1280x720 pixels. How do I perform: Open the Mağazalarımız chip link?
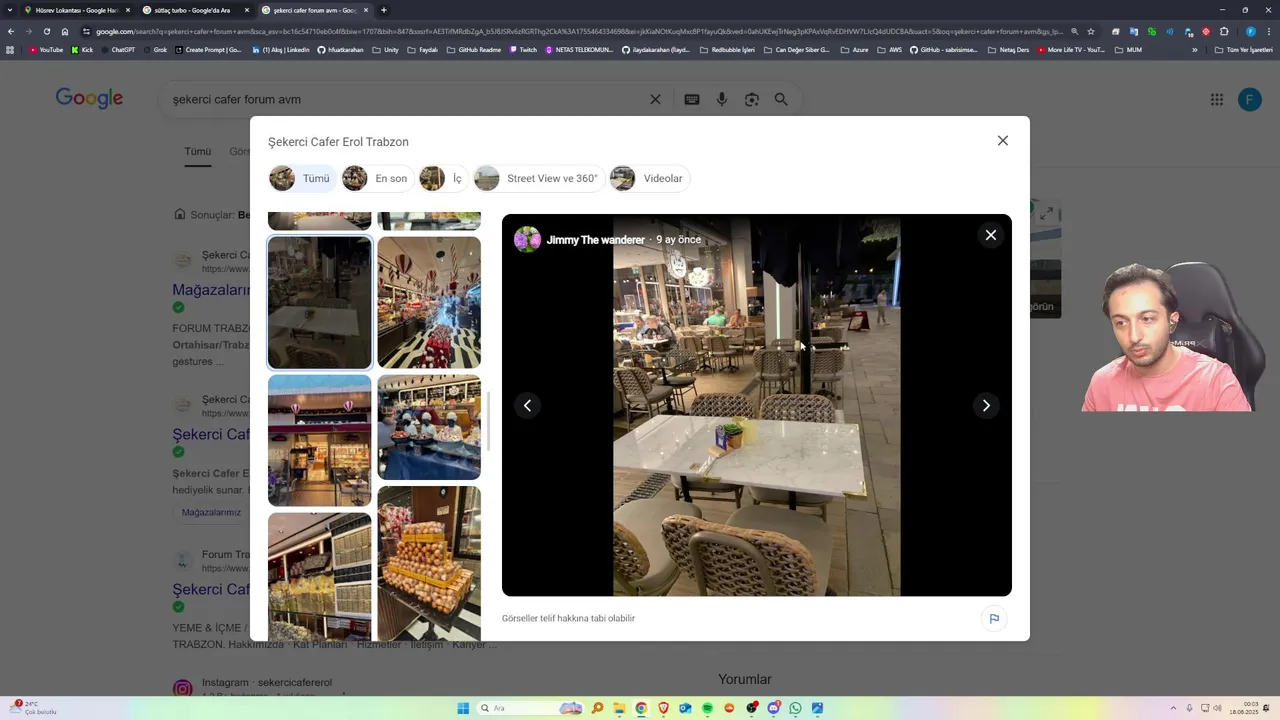[x=211, y=512]
